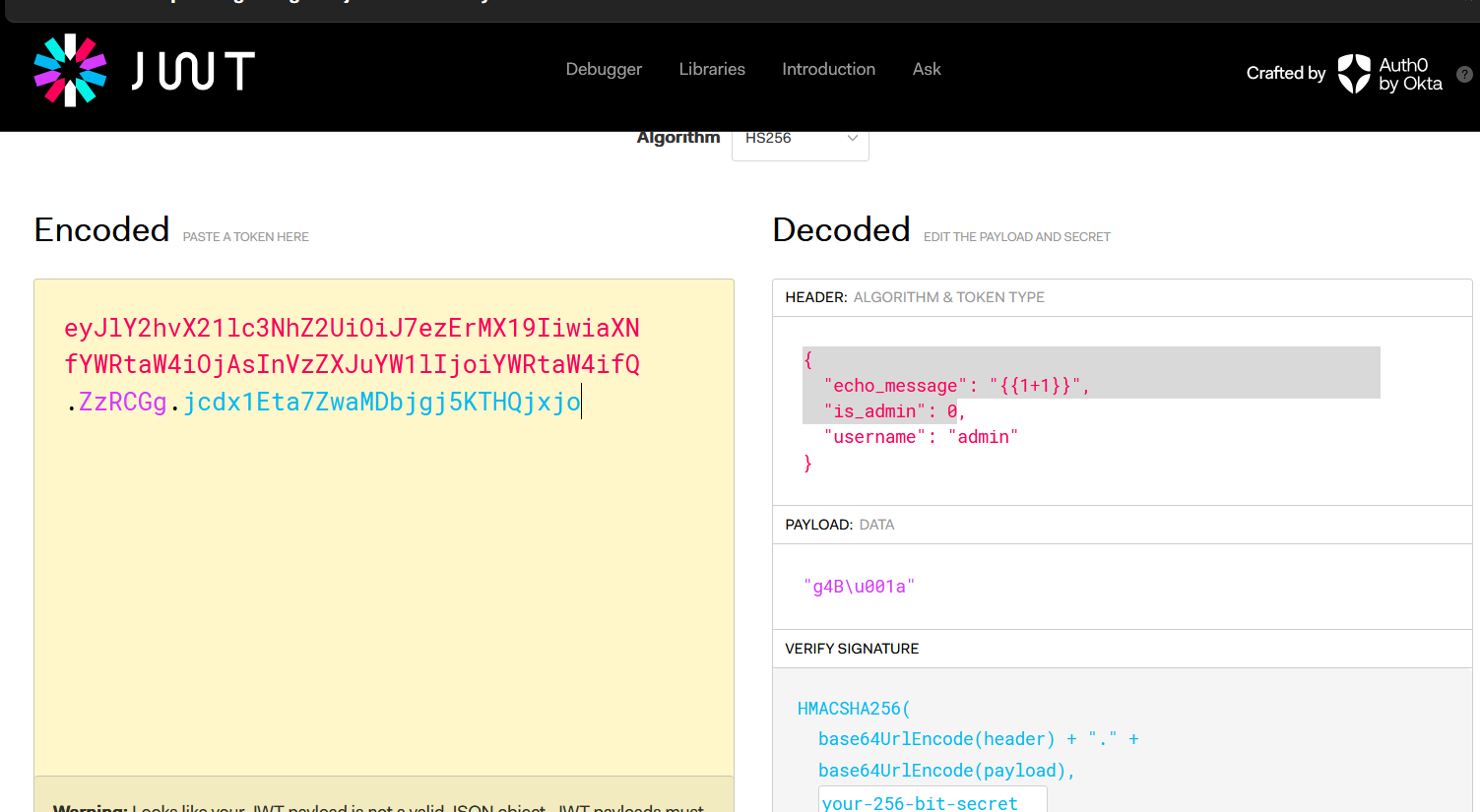This screenshot has width=1480, height=812.
Task: Go to the Libraries section
Action: (x=712, y=69)
